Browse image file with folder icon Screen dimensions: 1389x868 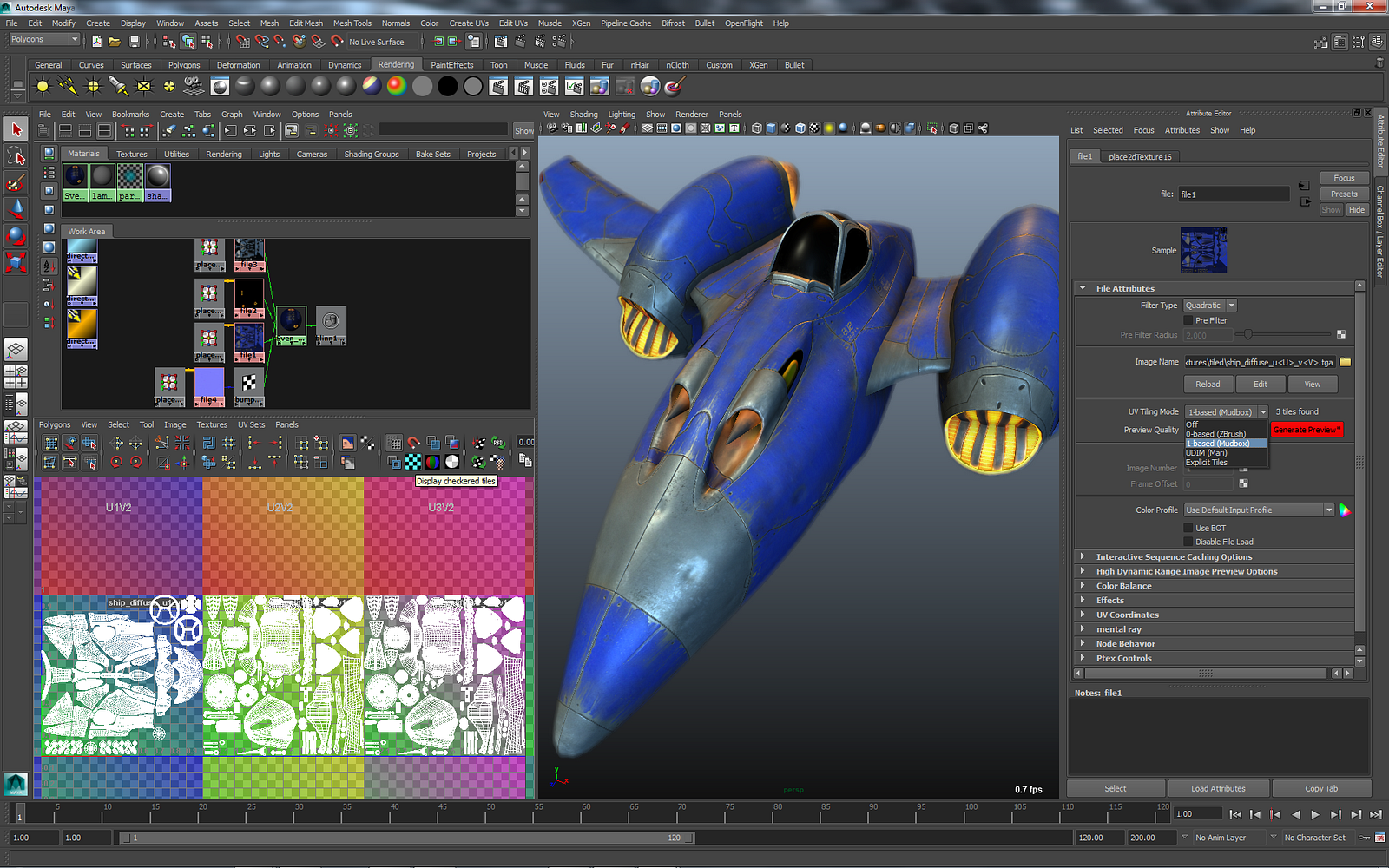click(1345, 362)
